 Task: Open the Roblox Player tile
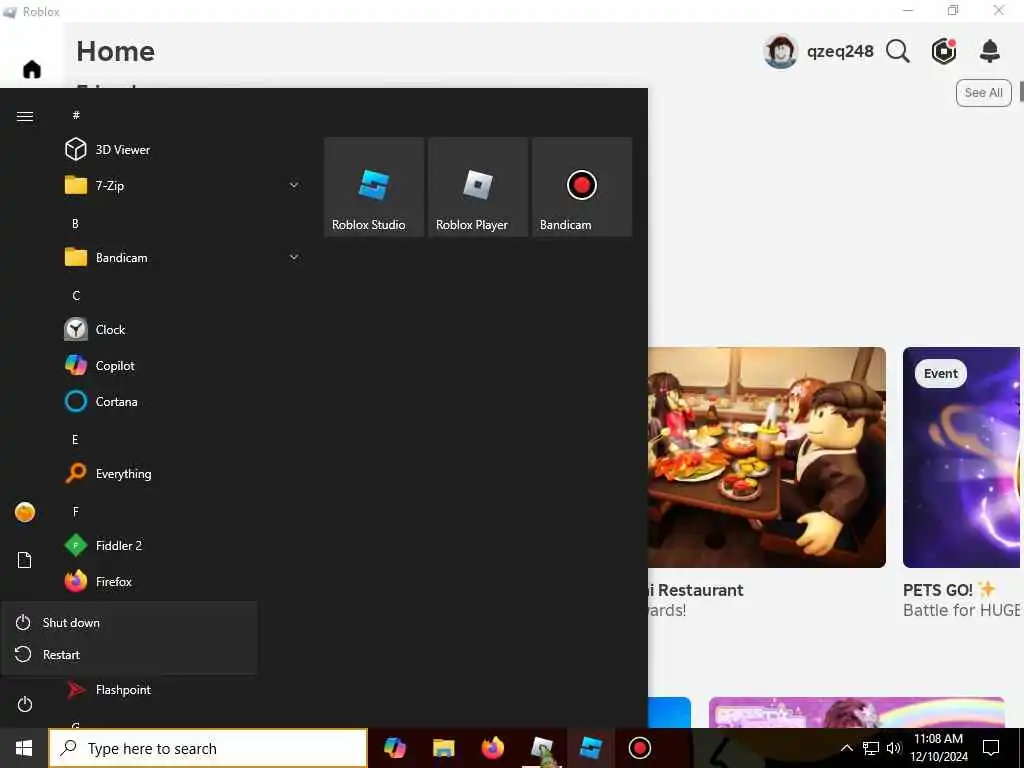coord(478,186)
